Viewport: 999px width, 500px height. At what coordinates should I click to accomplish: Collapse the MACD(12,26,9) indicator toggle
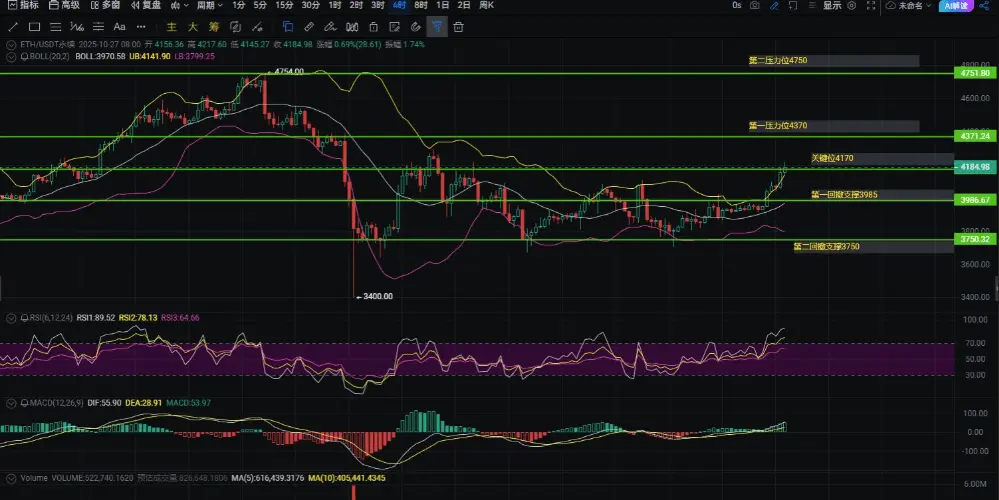10,403
